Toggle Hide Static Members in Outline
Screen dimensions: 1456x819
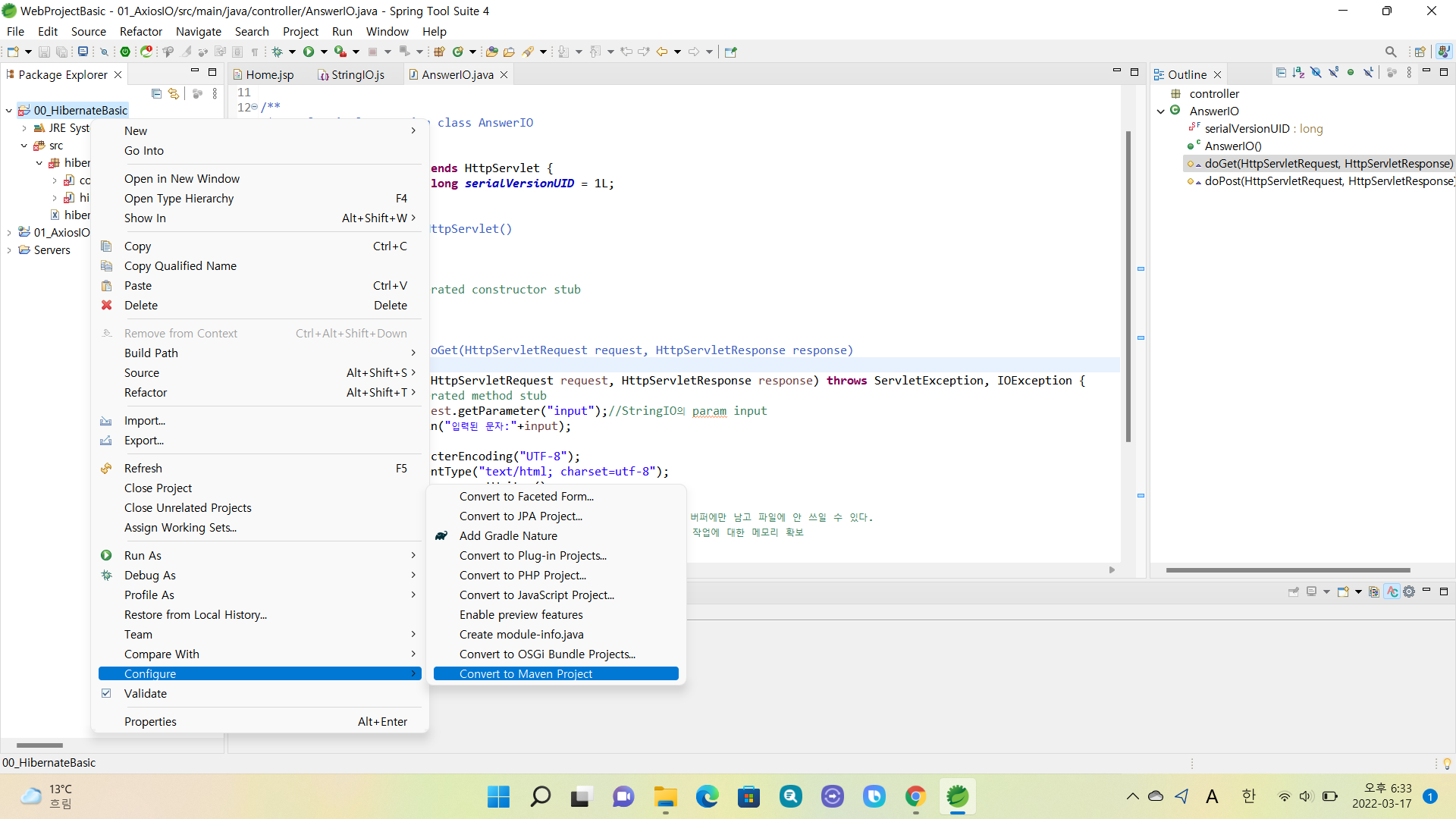click(1333, 73)
